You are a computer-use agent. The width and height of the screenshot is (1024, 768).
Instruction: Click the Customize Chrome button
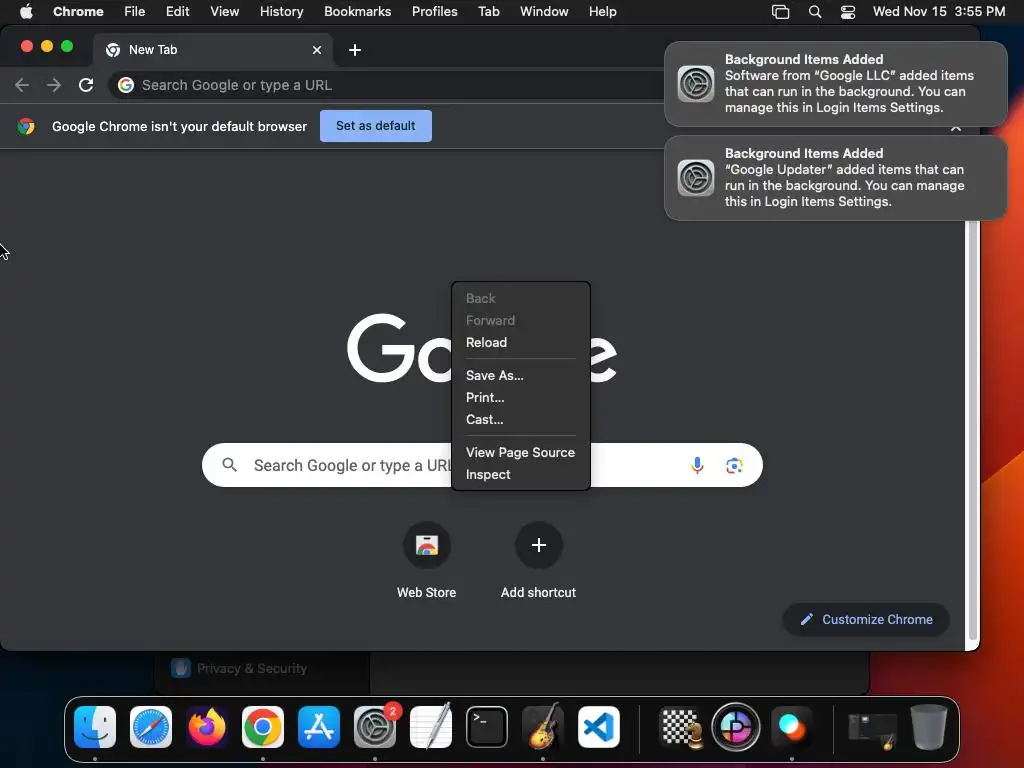[866, 619]
